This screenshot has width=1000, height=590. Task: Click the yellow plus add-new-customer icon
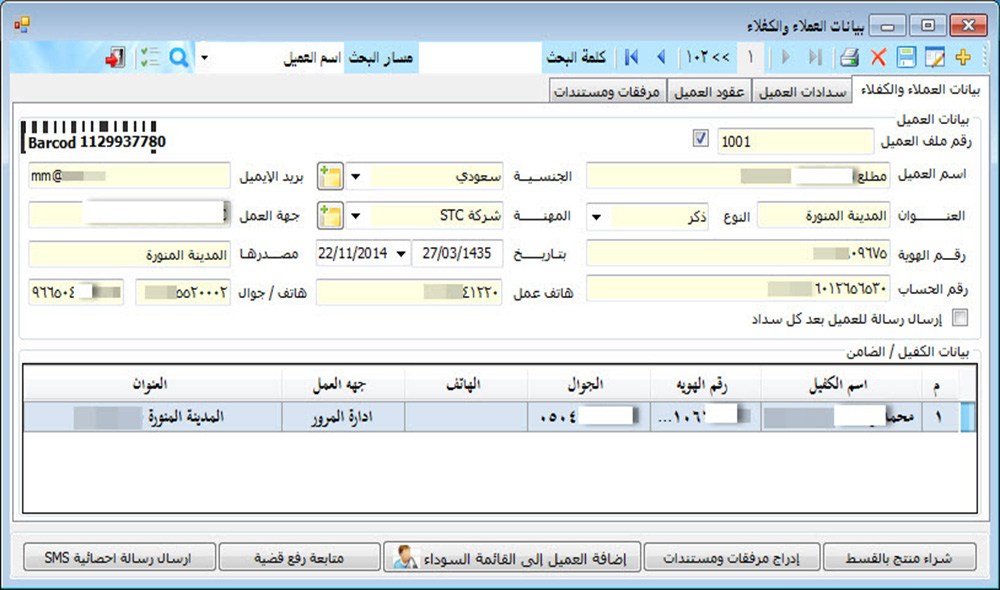[x=963, y=58]
